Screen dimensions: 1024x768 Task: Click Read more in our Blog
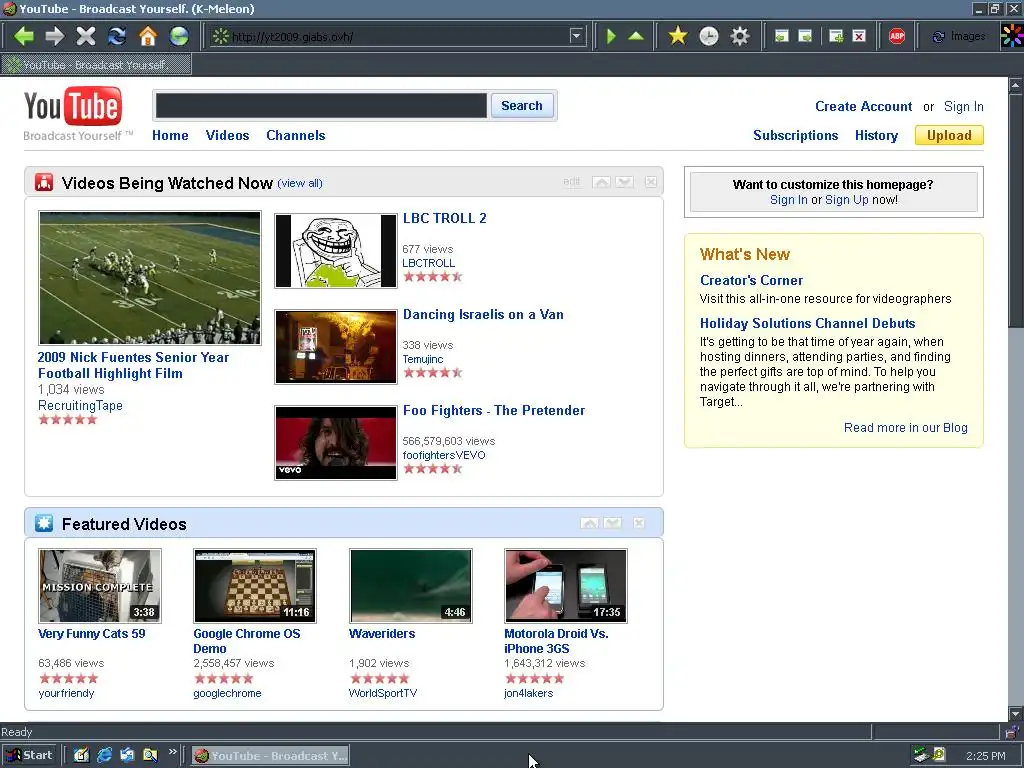(905, 428)
